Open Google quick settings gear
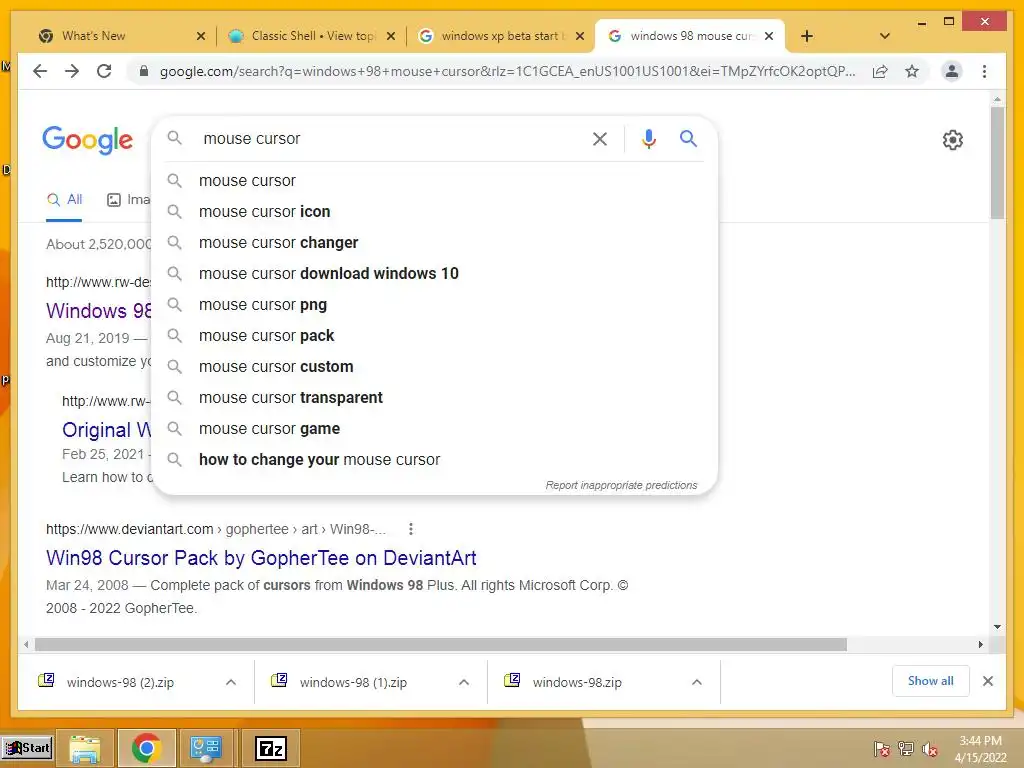The width and height of the screenshot is (1024, 768). [952, 140]
